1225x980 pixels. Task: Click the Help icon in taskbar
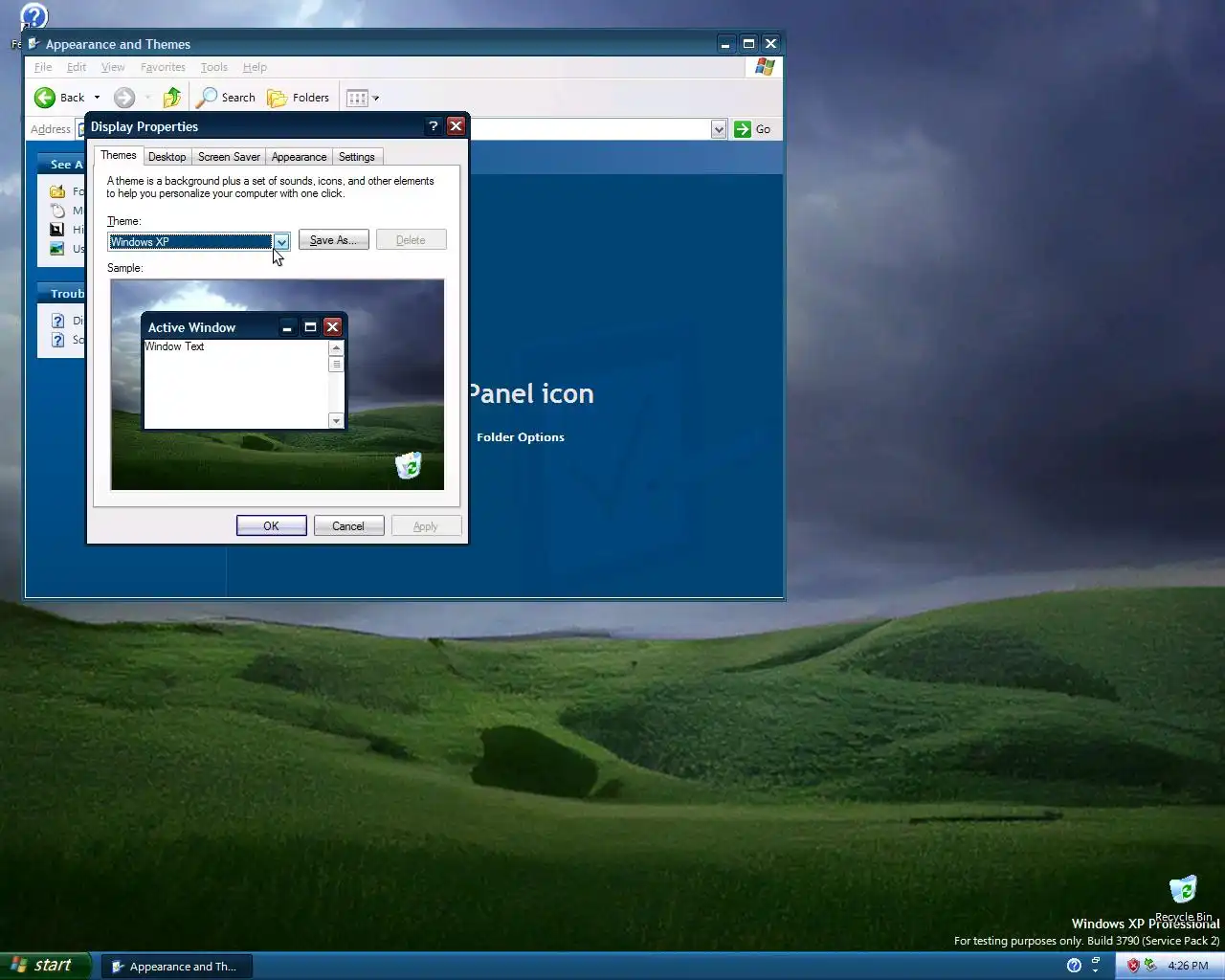pos(1074,966)
